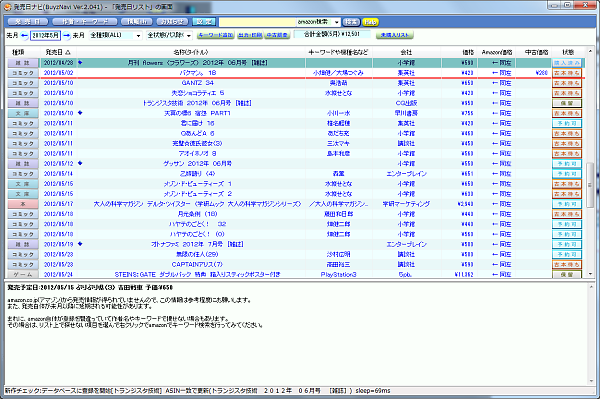Open the 設定 settings tab
600x399 pixels.
[204, 22]
